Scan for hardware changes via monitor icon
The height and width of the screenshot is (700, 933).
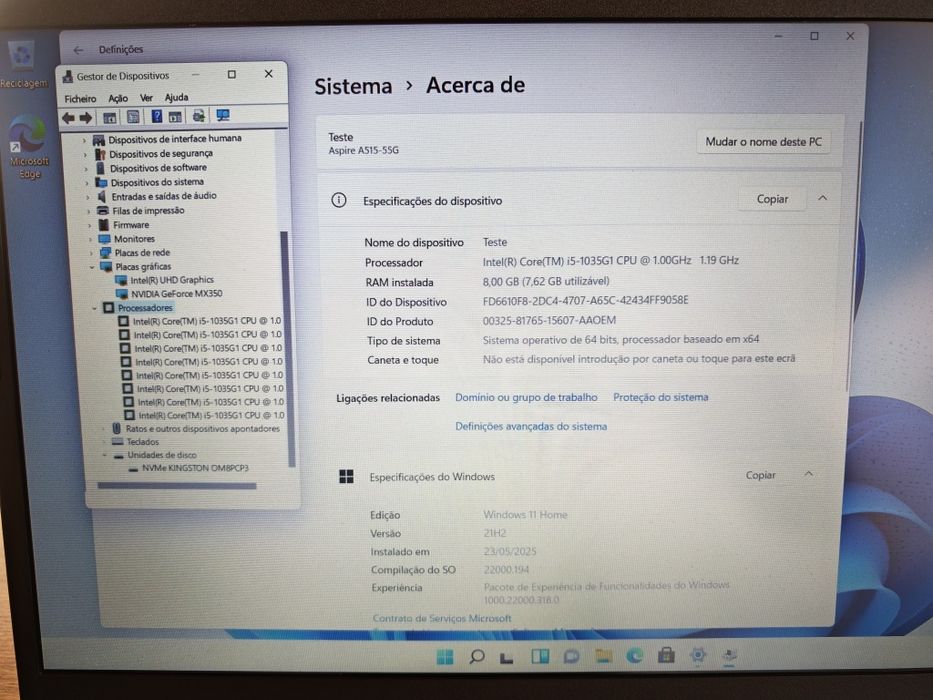coord(223,115)
